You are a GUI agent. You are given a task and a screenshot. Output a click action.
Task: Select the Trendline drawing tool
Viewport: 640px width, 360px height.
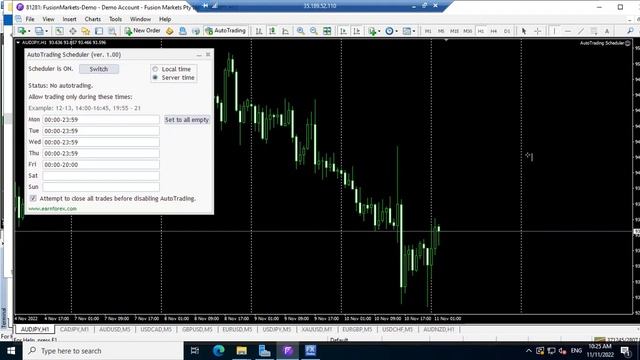[581, 31]
